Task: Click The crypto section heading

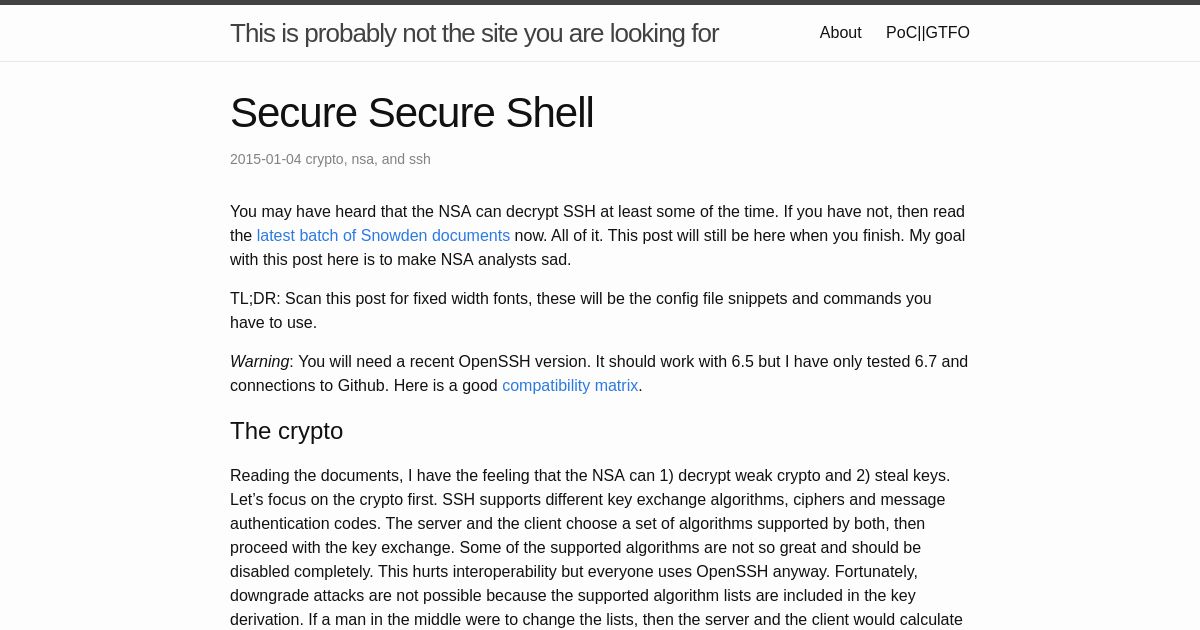Action: pyautogui.click(x=286, y=431)
